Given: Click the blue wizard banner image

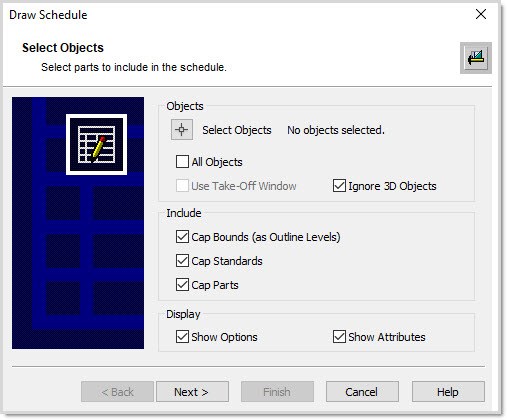Looking at the screenshot, I should (x=78, y=223).
